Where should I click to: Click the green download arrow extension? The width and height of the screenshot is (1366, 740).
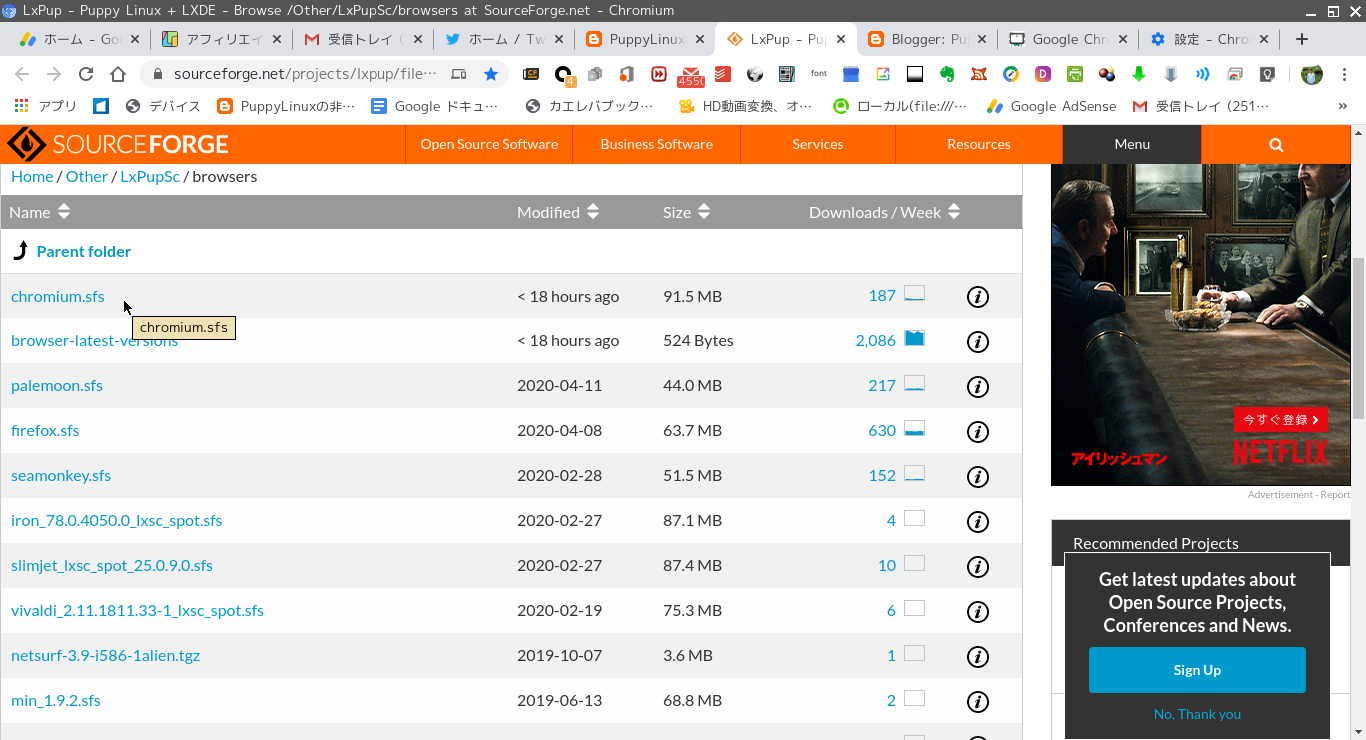1139,74
